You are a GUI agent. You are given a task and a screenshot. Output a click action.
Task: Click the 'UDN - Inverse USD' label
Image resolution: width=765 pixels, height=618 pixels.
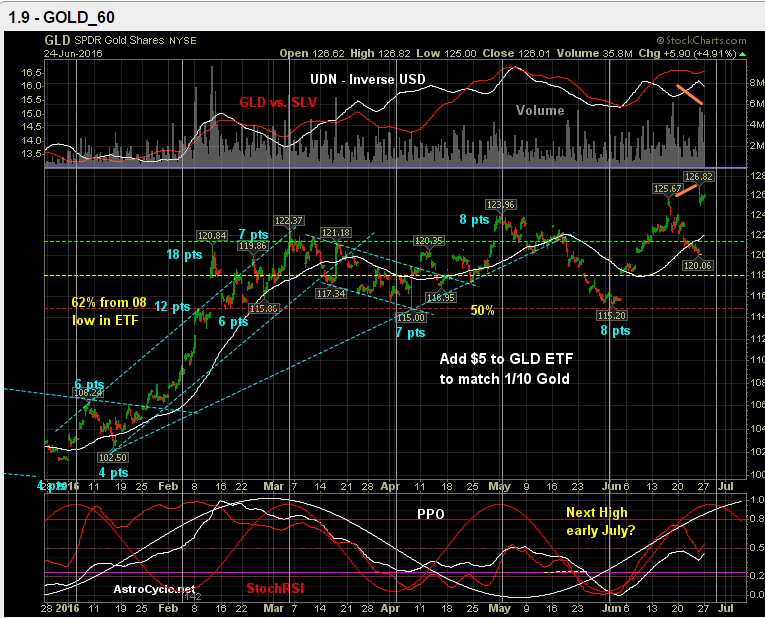point(368,80)
